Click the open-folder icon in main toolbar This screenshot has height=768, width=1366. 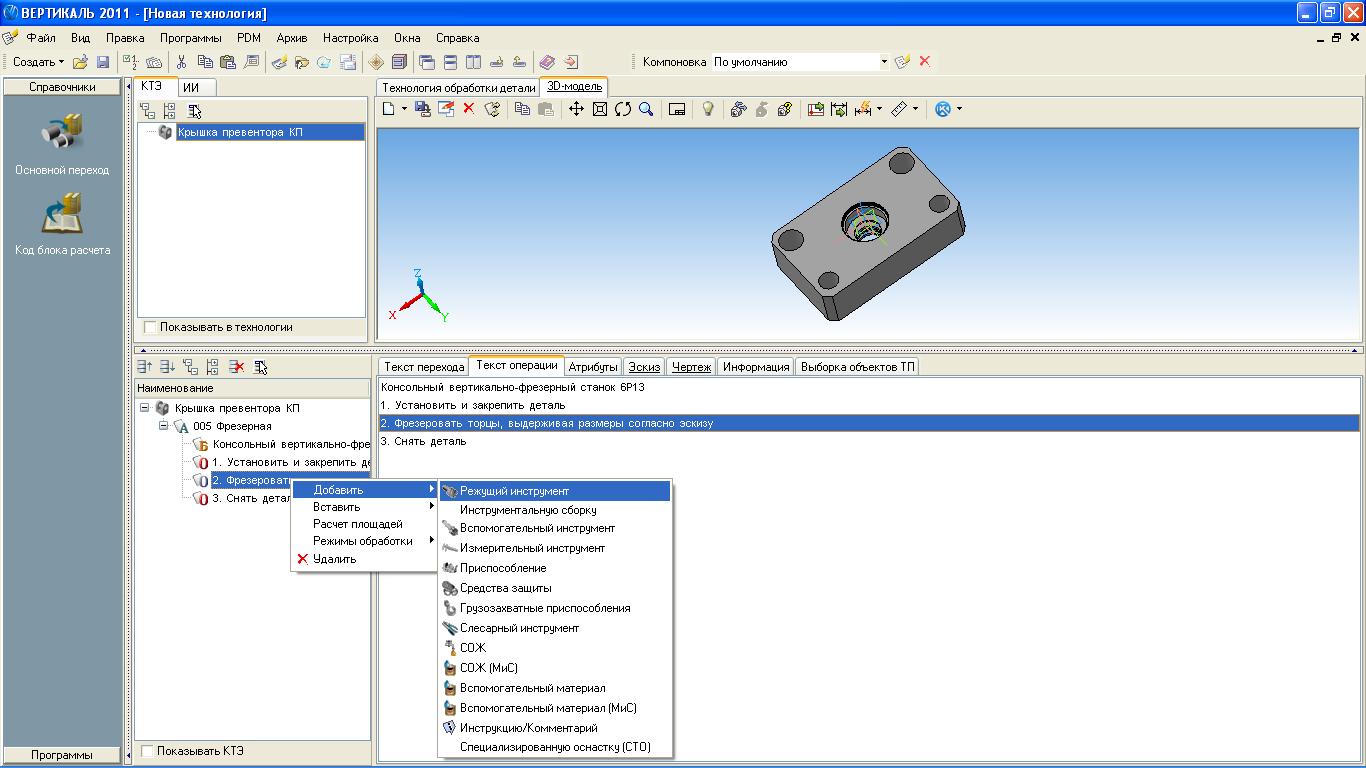(81, 62)
